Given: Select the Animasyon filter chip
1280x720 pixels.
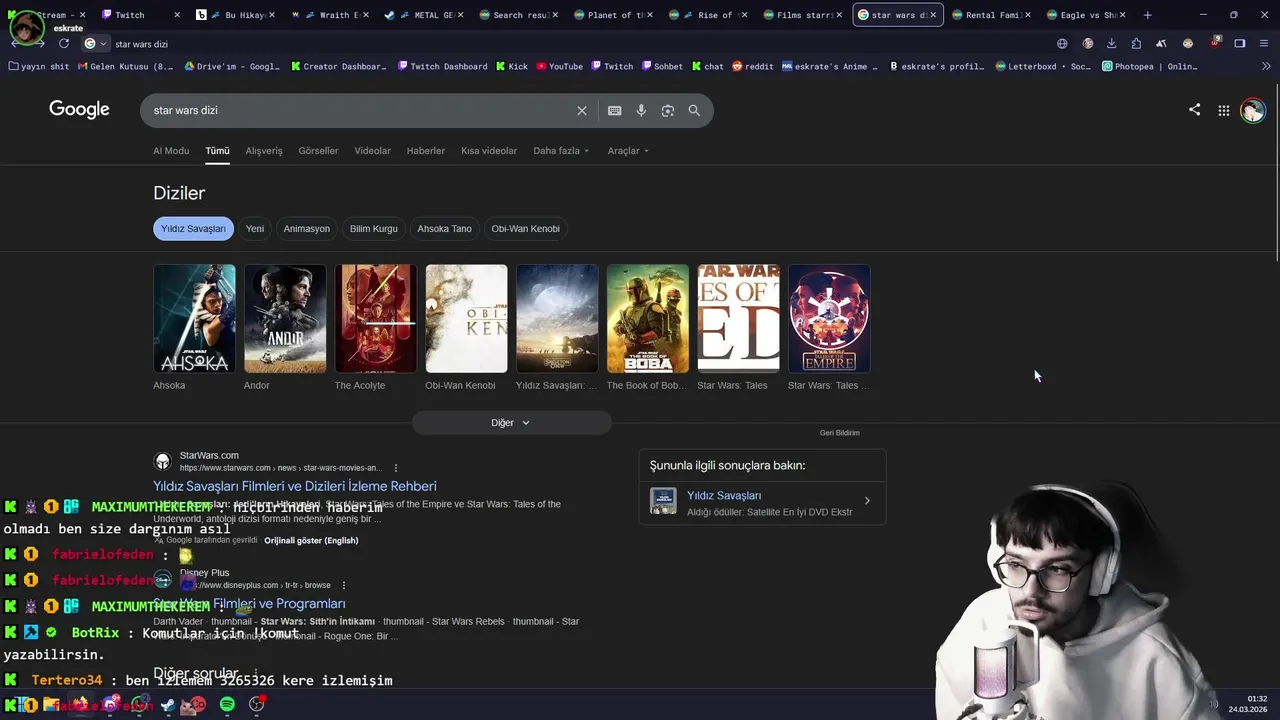Looking at the screenshot, I should point(306,229).
